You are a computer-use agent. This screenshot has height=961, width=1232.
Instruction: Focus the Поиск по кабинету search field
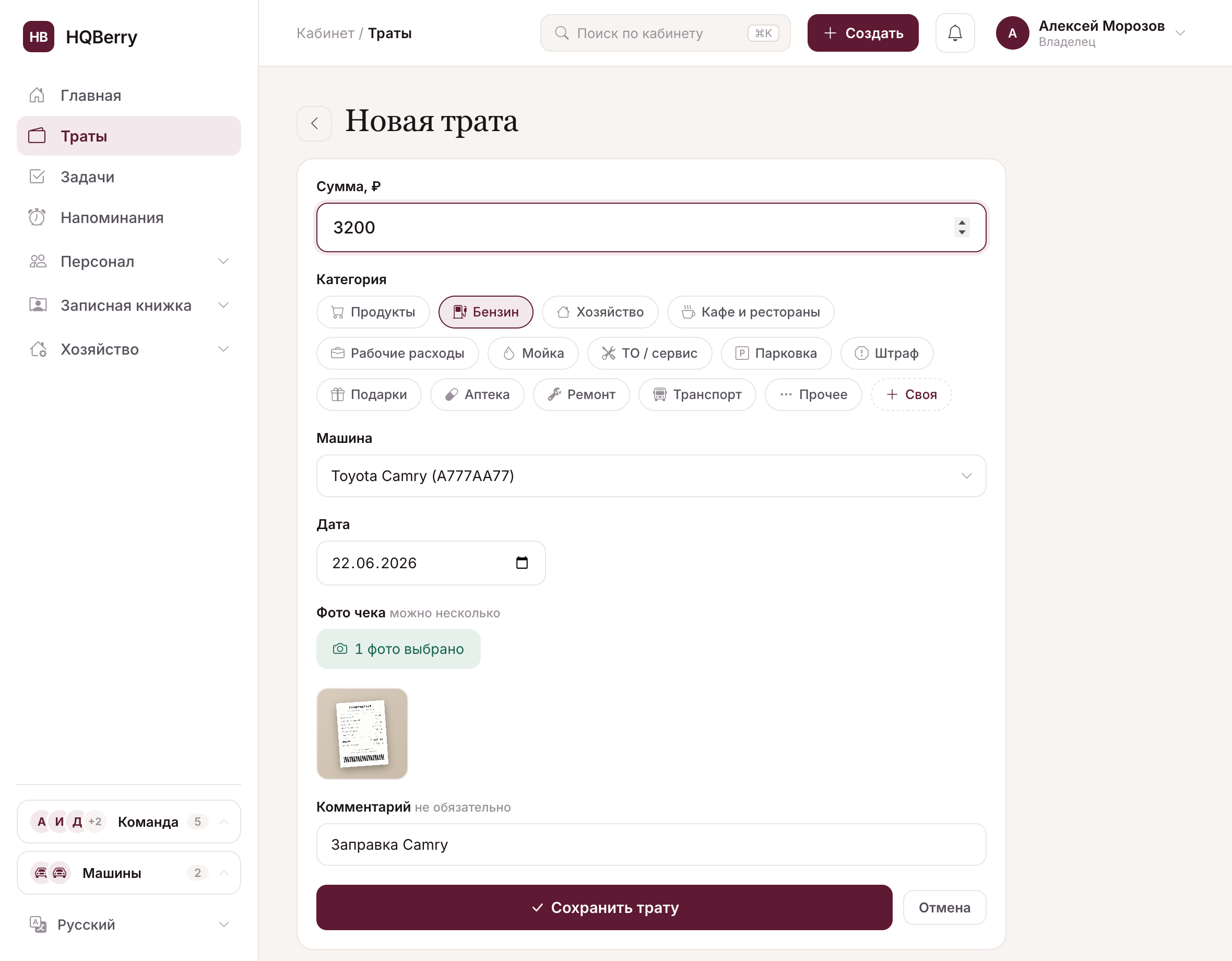(x=665, y=33)
